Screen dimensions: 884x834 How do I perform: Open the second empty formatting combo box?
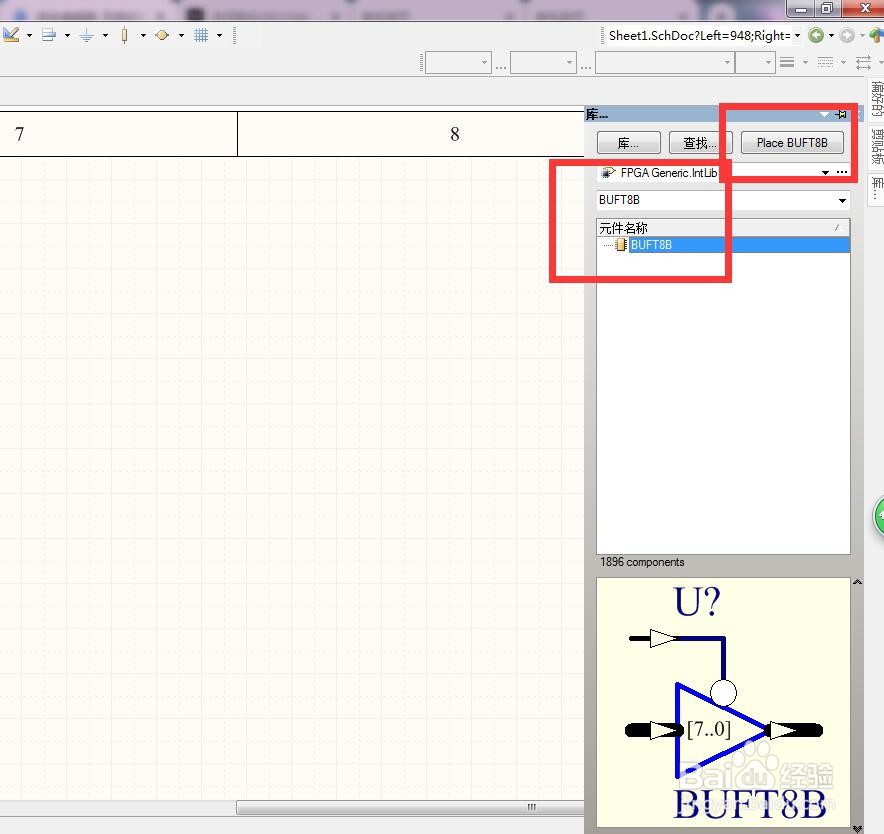click(x=543, y=62)
